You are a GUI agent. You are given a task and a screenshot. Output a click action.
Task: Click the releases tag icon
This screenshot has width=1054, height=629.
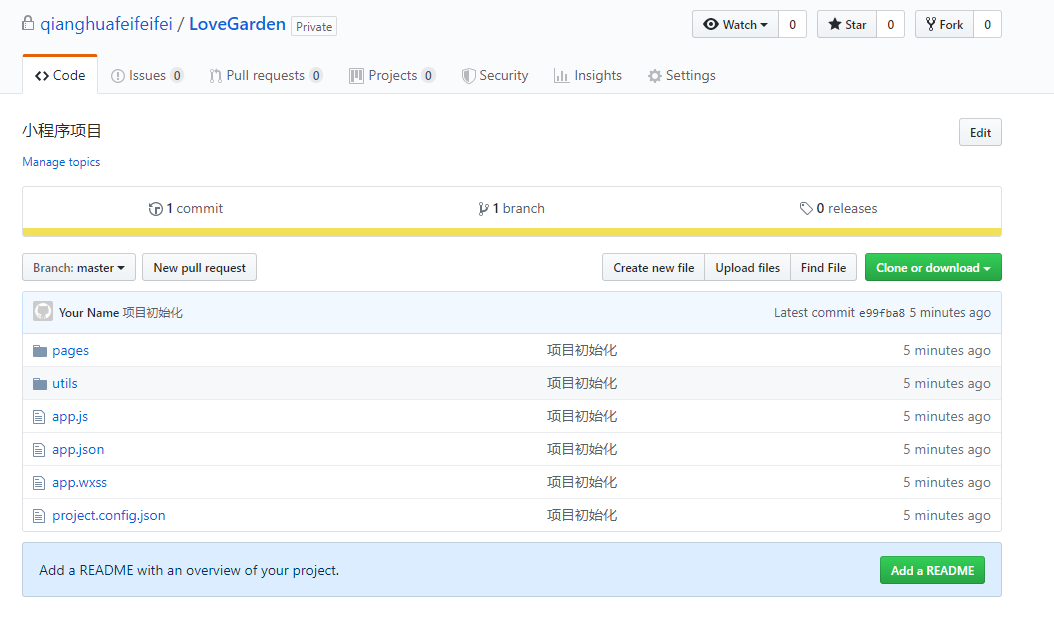pos(806,208)
